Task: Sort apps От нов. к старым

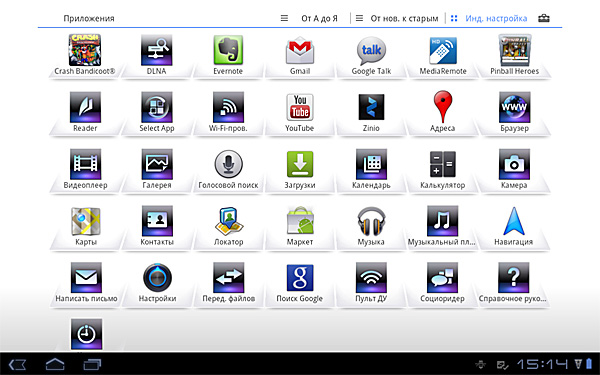Action: (397, 18)
